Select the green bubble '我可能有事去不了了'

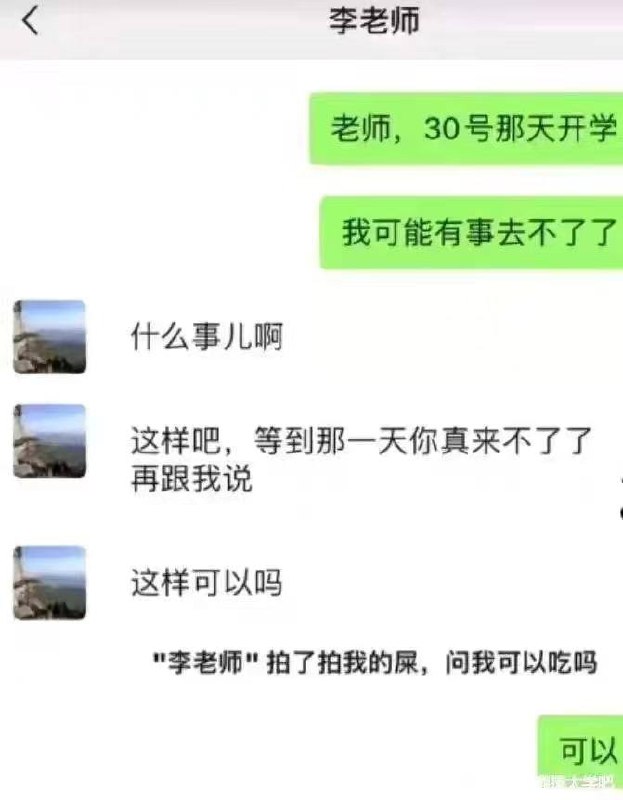[x=471, y=233]
